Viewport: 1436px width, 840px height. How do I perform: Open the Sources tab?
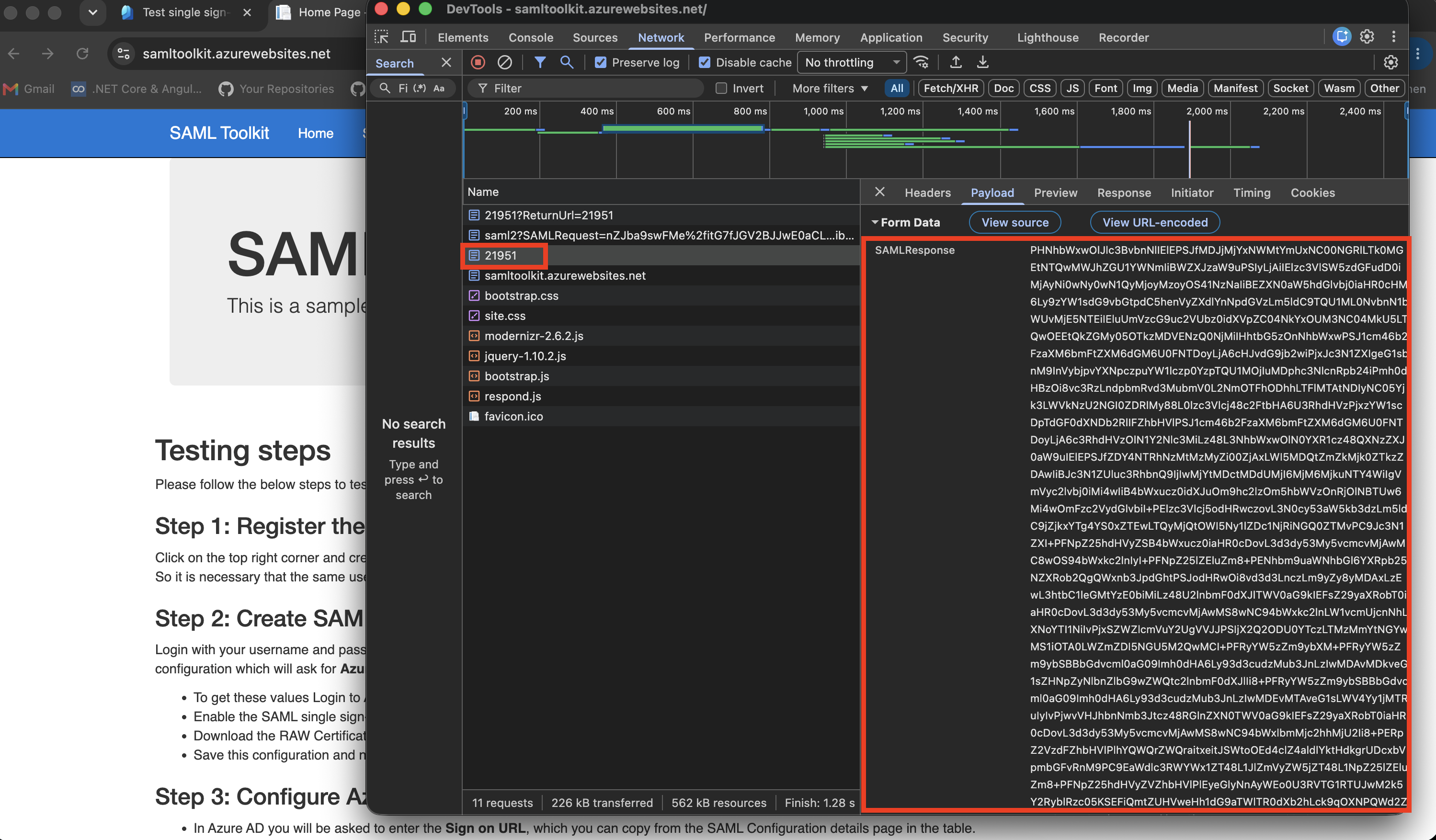click(x=595, y=38)
